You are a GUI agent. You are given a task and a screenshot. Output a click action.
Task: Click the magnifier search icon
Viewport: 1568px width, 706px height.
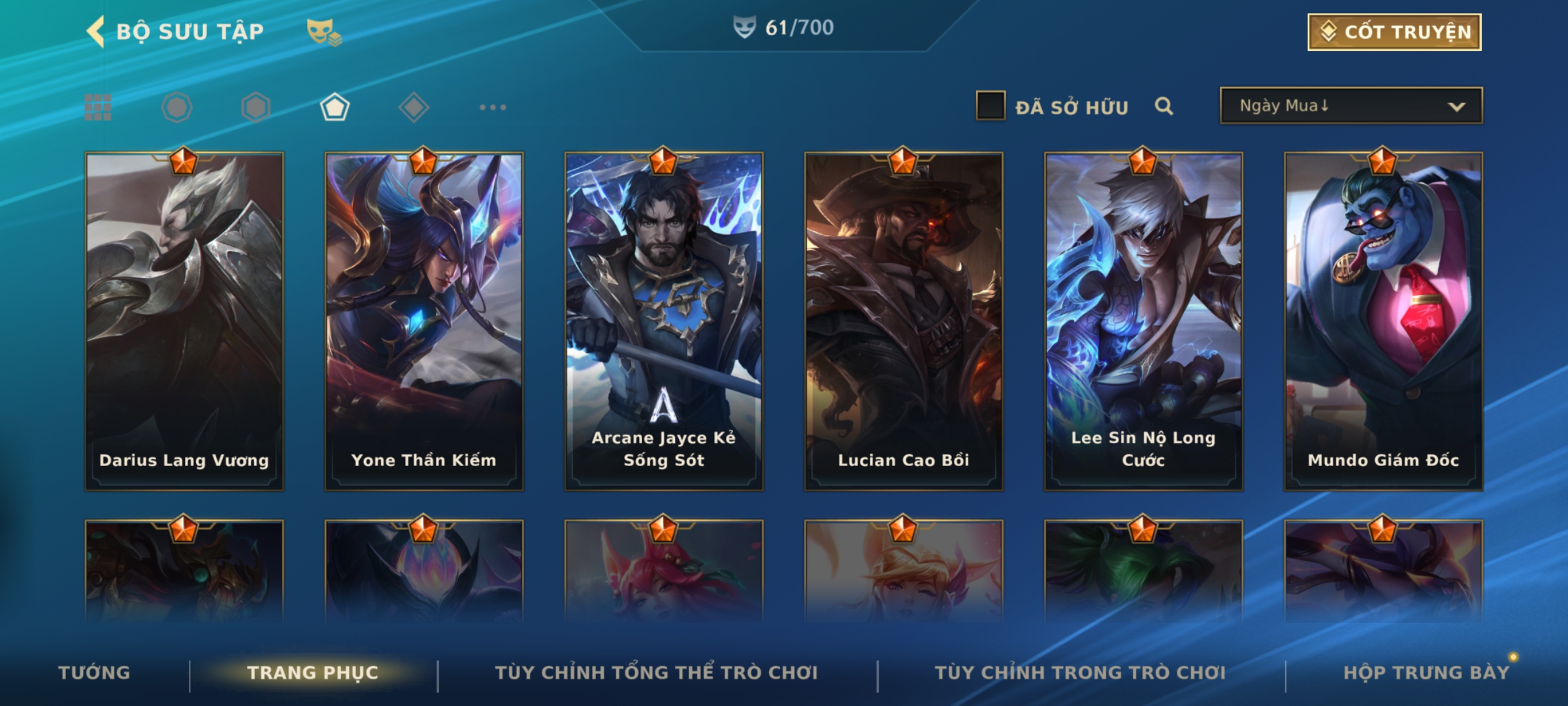pos(1164,106)
